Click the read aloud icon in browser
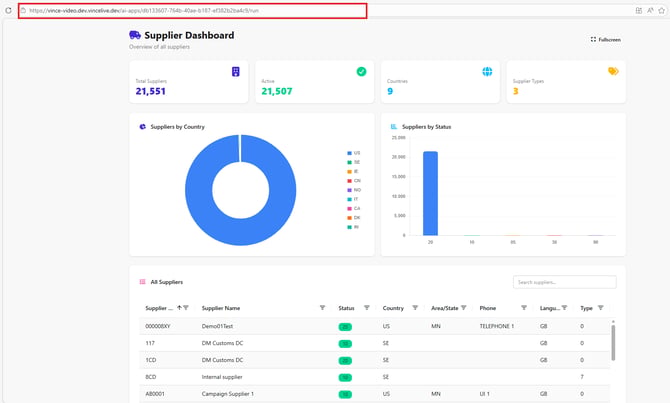670x403 pixels. pyautogui.click(x=650, y=10)
